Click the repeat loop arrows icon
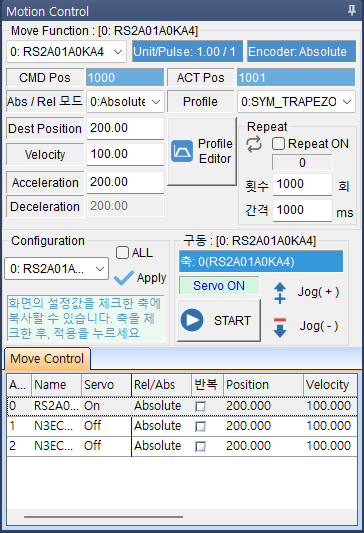 click(x=254, y=144)
